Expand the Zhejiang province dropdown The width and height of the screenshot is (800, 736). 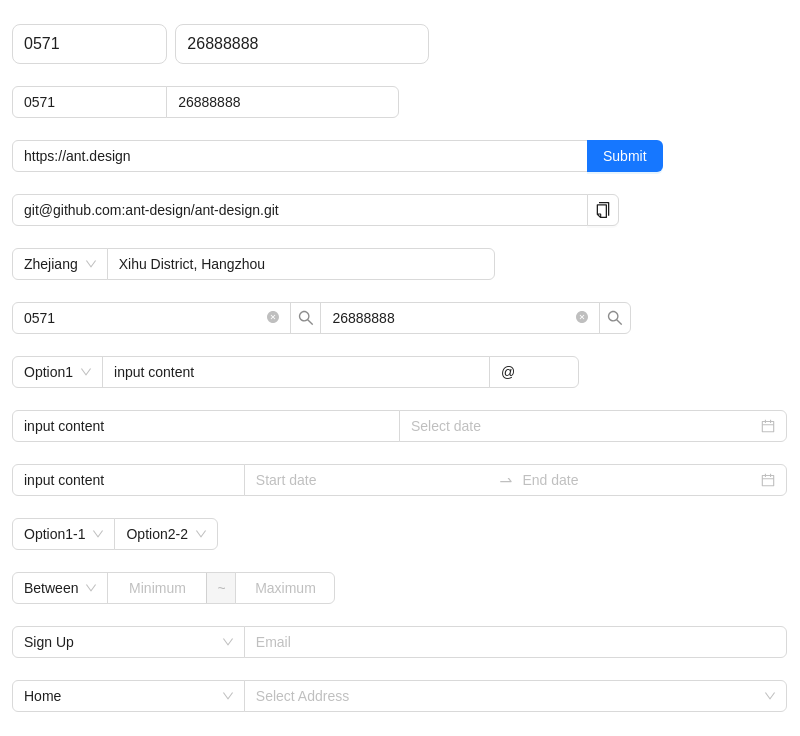(x=60, y=264)
